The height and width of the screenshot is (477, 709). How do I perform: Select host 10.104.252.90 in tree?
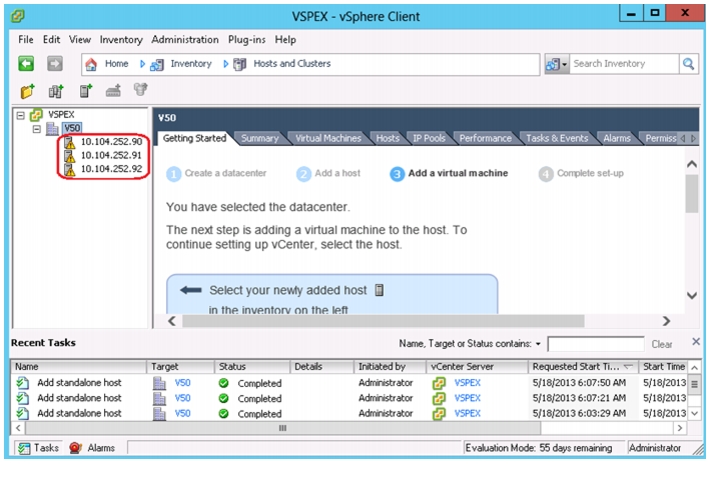point(111,142)
